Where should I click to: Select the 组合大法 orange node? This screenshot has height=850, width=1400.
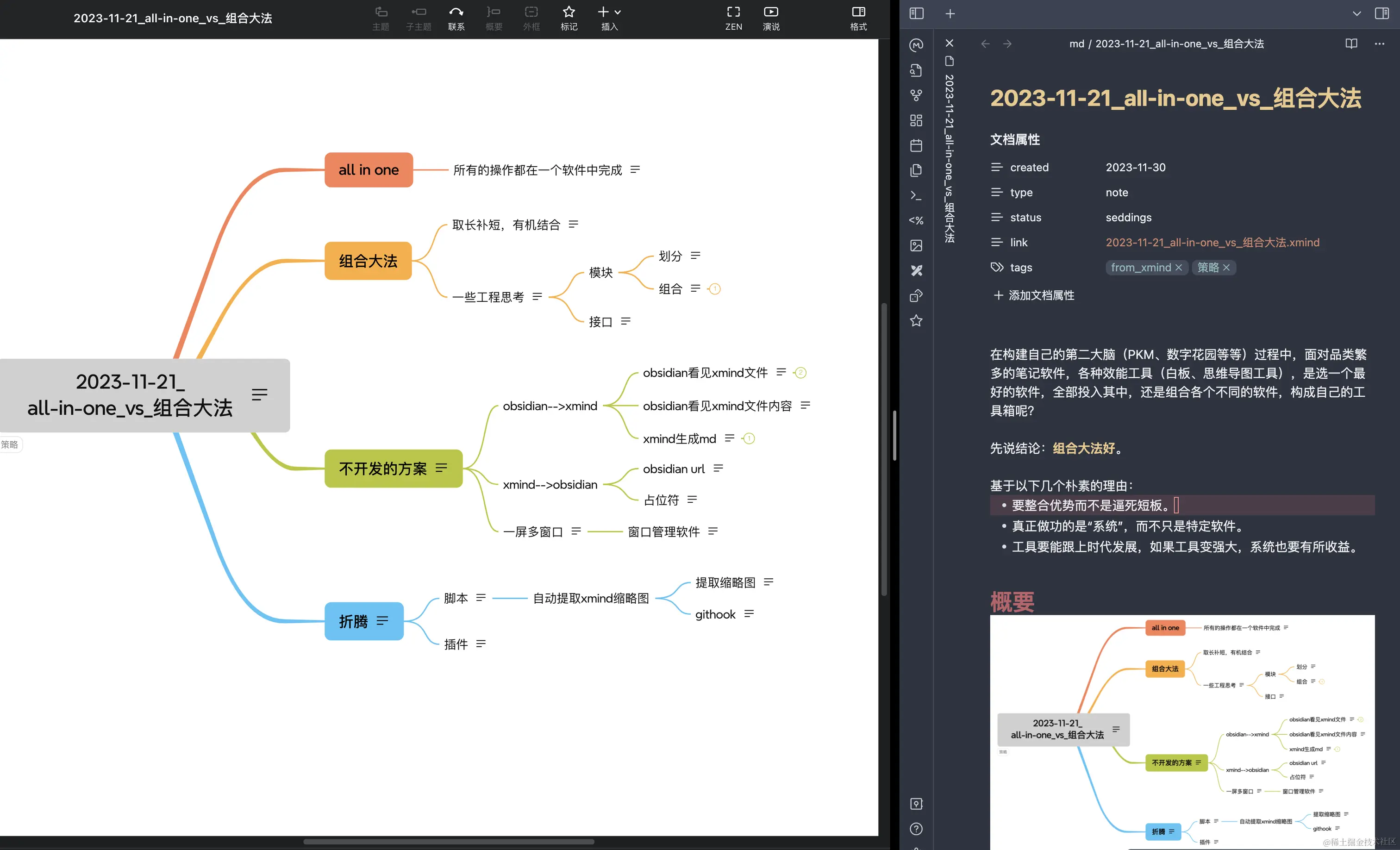(368, 261)
